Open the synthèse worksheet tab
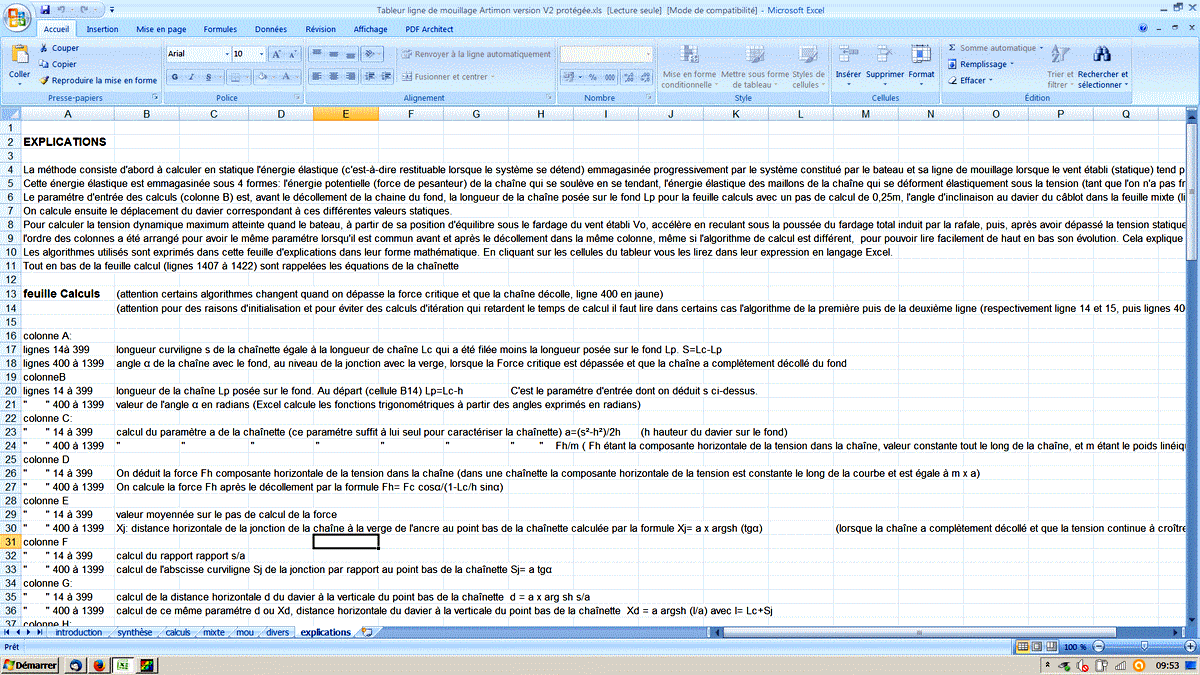Viewport: 1200px width, 675px height. point(134,632)
